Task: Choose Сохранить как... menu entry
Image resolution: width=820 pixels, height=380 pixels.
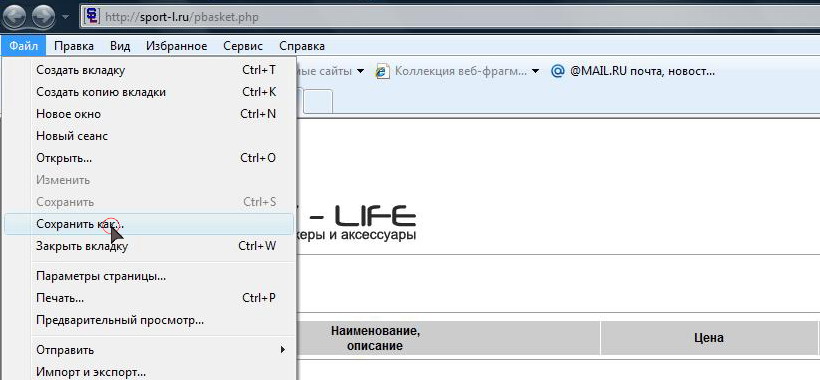Action: point(149,224)
